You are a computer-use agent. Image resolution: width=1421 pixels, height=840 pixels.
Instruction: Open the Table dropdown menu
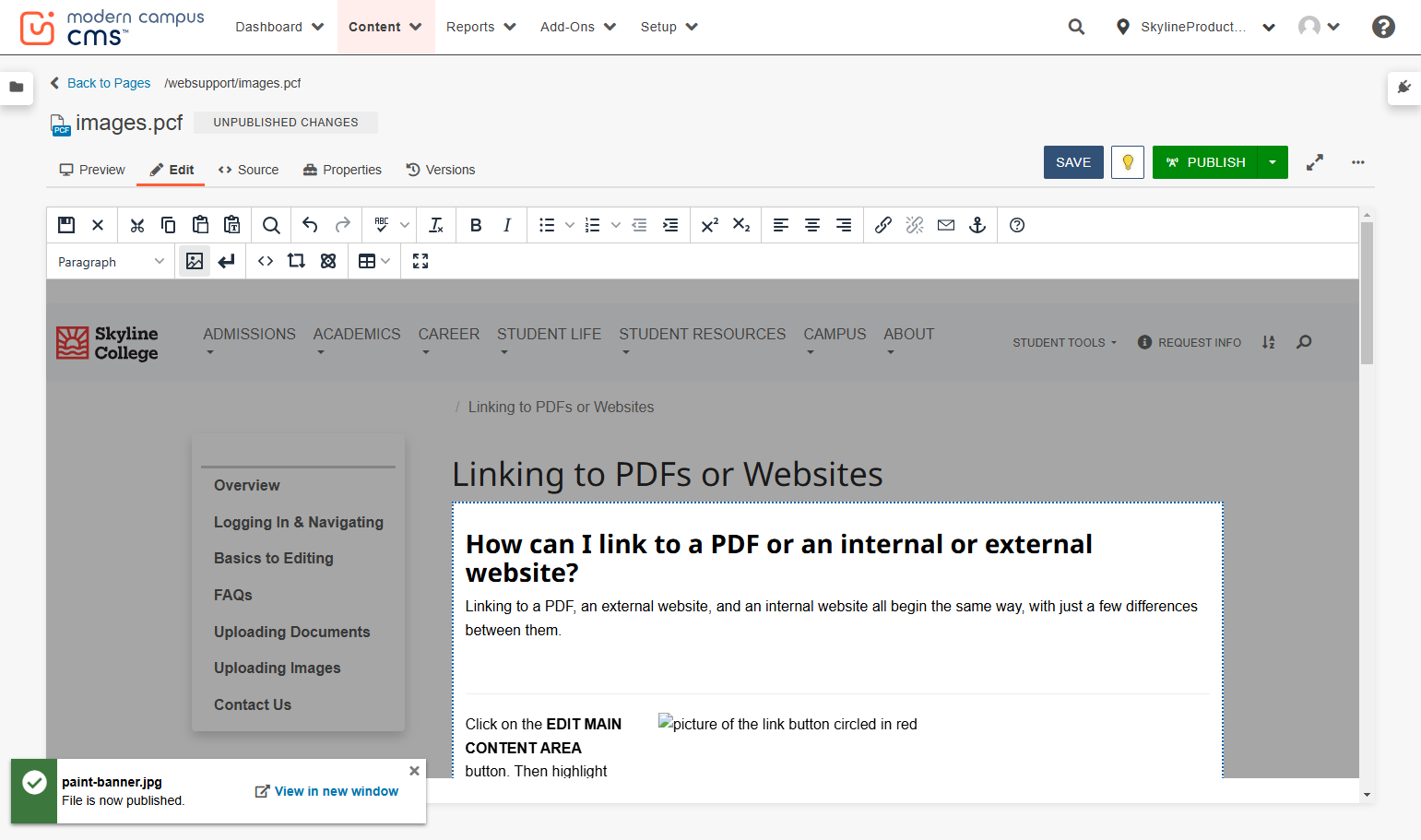[374, 261]
